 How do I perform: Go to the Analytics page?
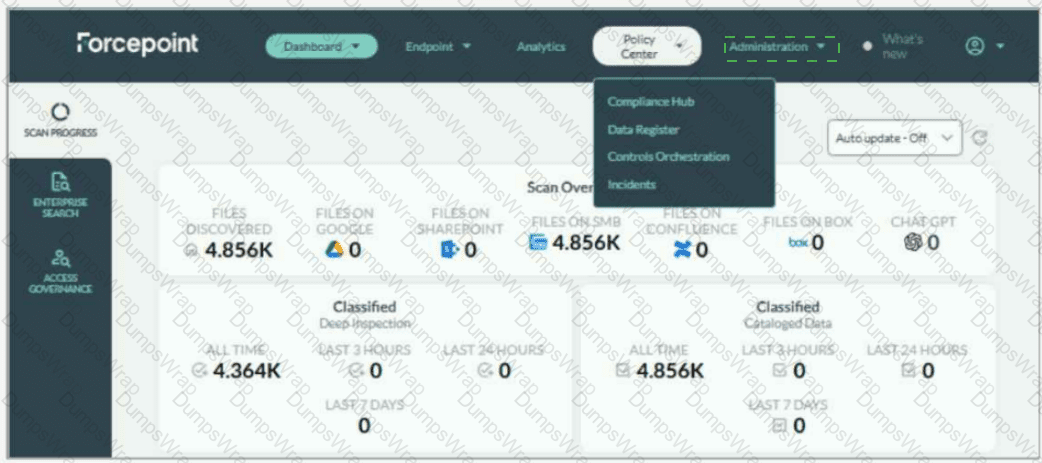541,46
